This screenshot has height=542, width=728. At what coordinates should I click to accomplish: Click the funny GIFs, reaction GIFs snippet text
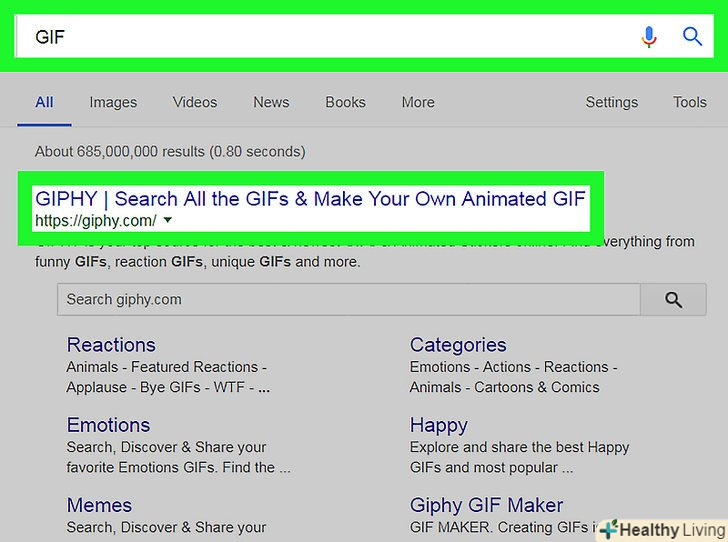click(197, 261)
